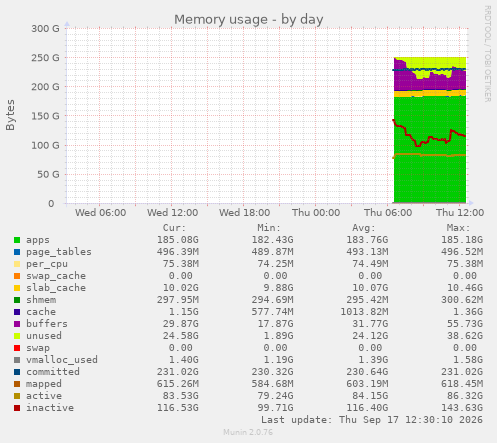The width and height of the screenshot is (497, 443).
Task: Click the per_cpu pale yellow legend swatch
Action: (x=17, y=264)
